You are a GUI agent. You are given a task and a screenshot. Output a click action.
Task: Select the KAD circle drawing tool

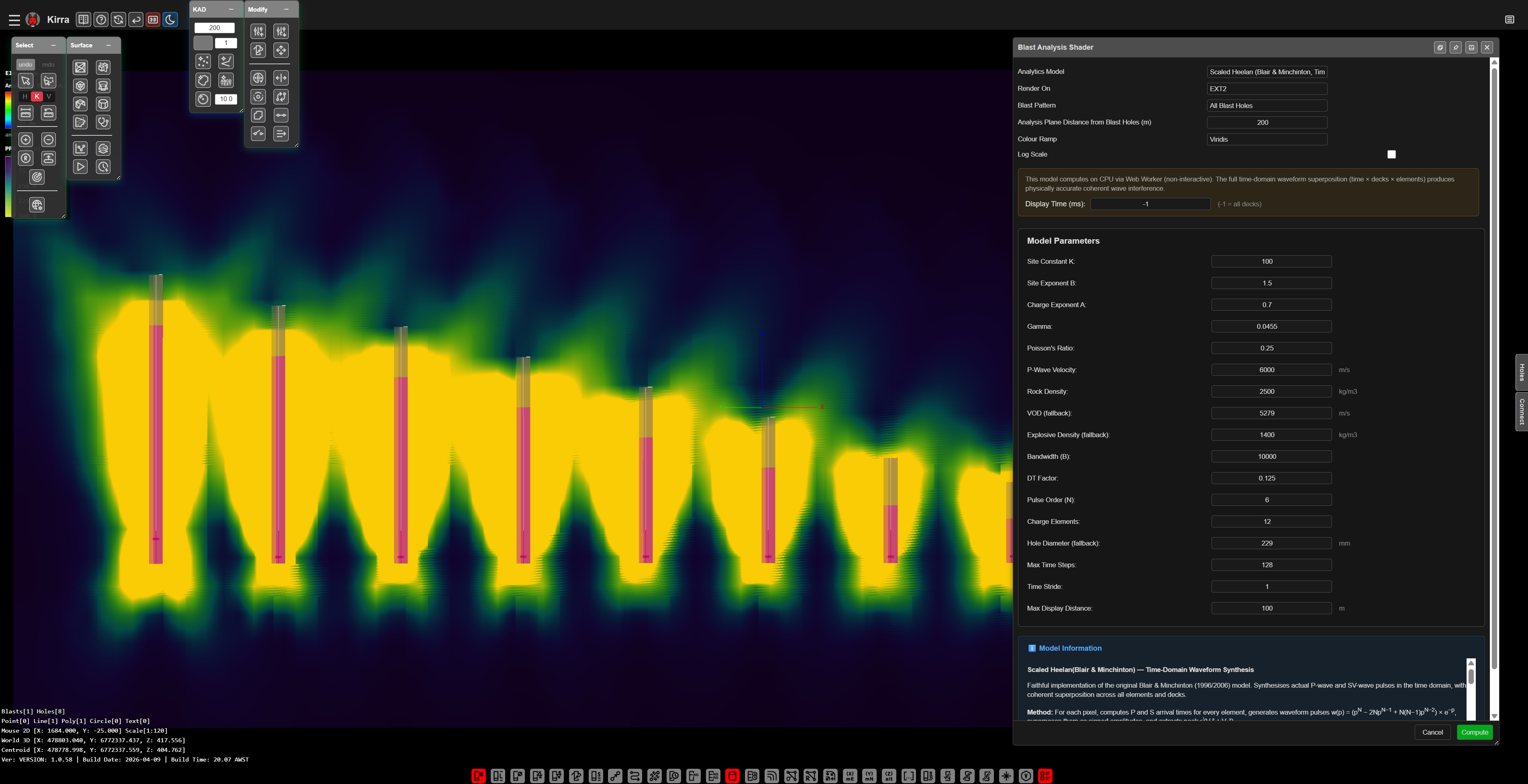point(203,99)
